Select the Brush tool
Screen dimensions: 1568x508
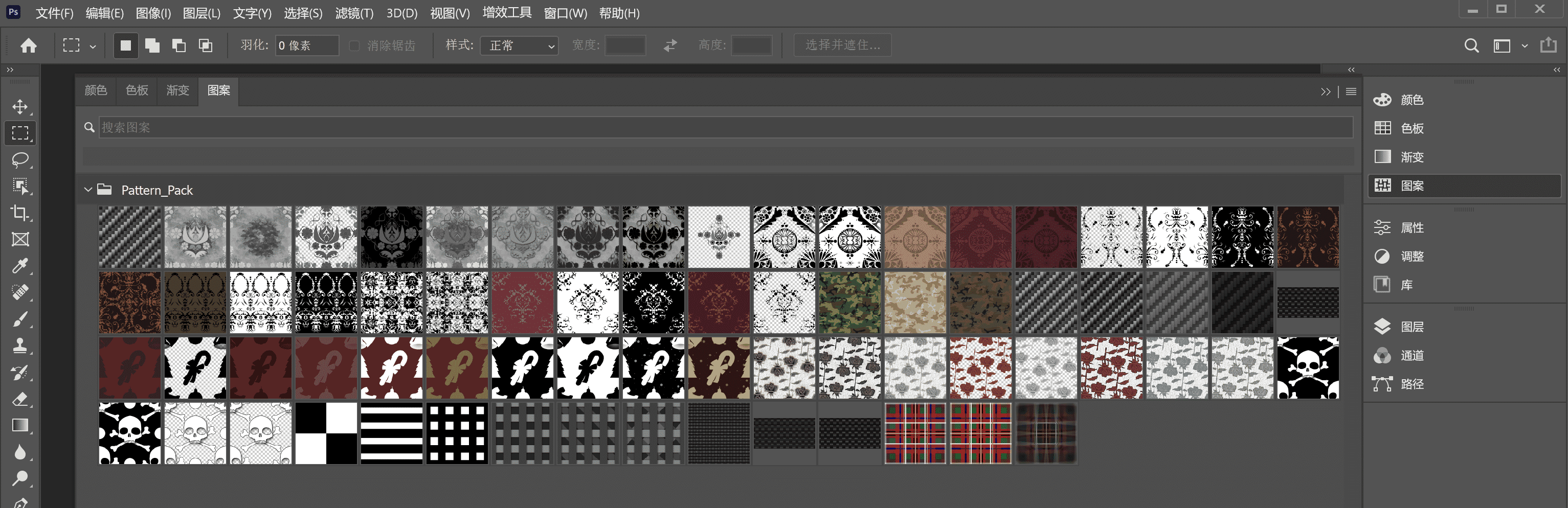(20, 319)
